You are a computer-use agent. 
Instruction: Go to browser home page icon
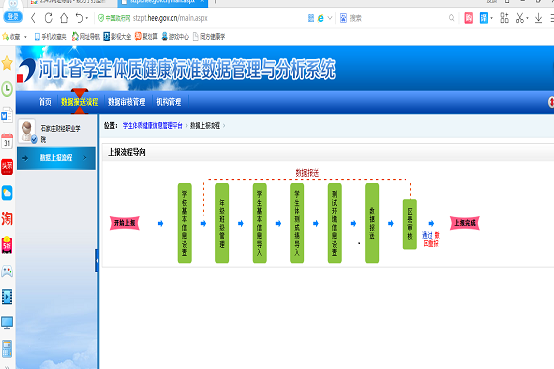[64, 18]
